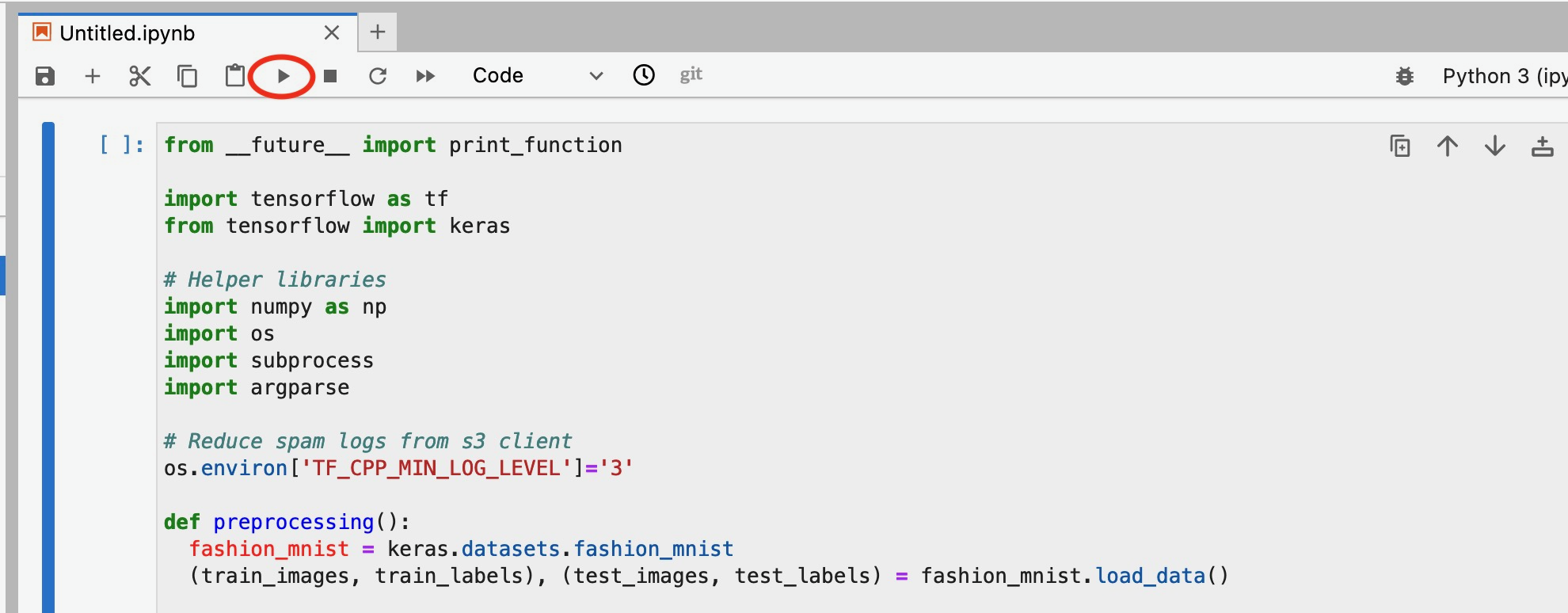Click the 'def preprocessing():' line

[287, 522]
